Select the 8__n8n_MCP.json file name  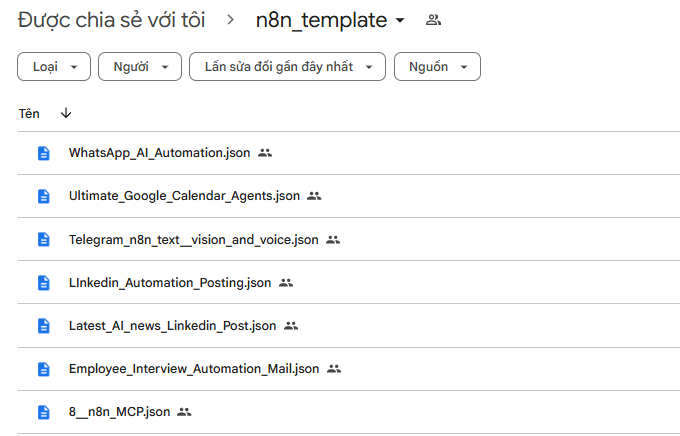pyautogui.click(x=119, y=412)
